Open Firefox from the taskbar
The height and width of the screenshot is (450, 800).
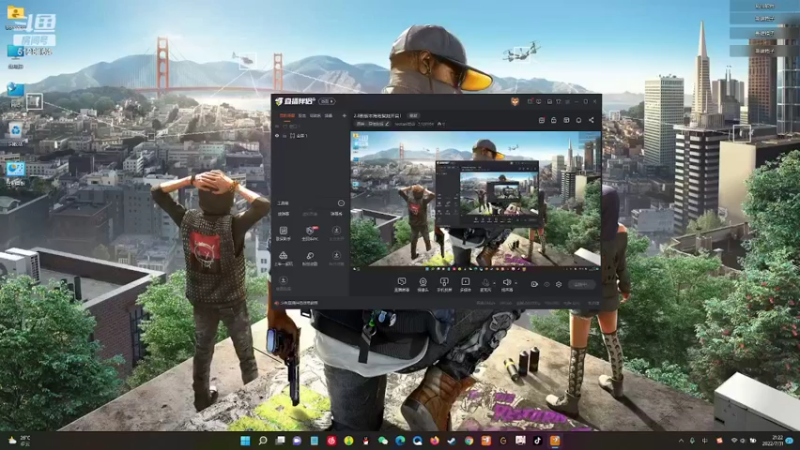click(434, 440)
